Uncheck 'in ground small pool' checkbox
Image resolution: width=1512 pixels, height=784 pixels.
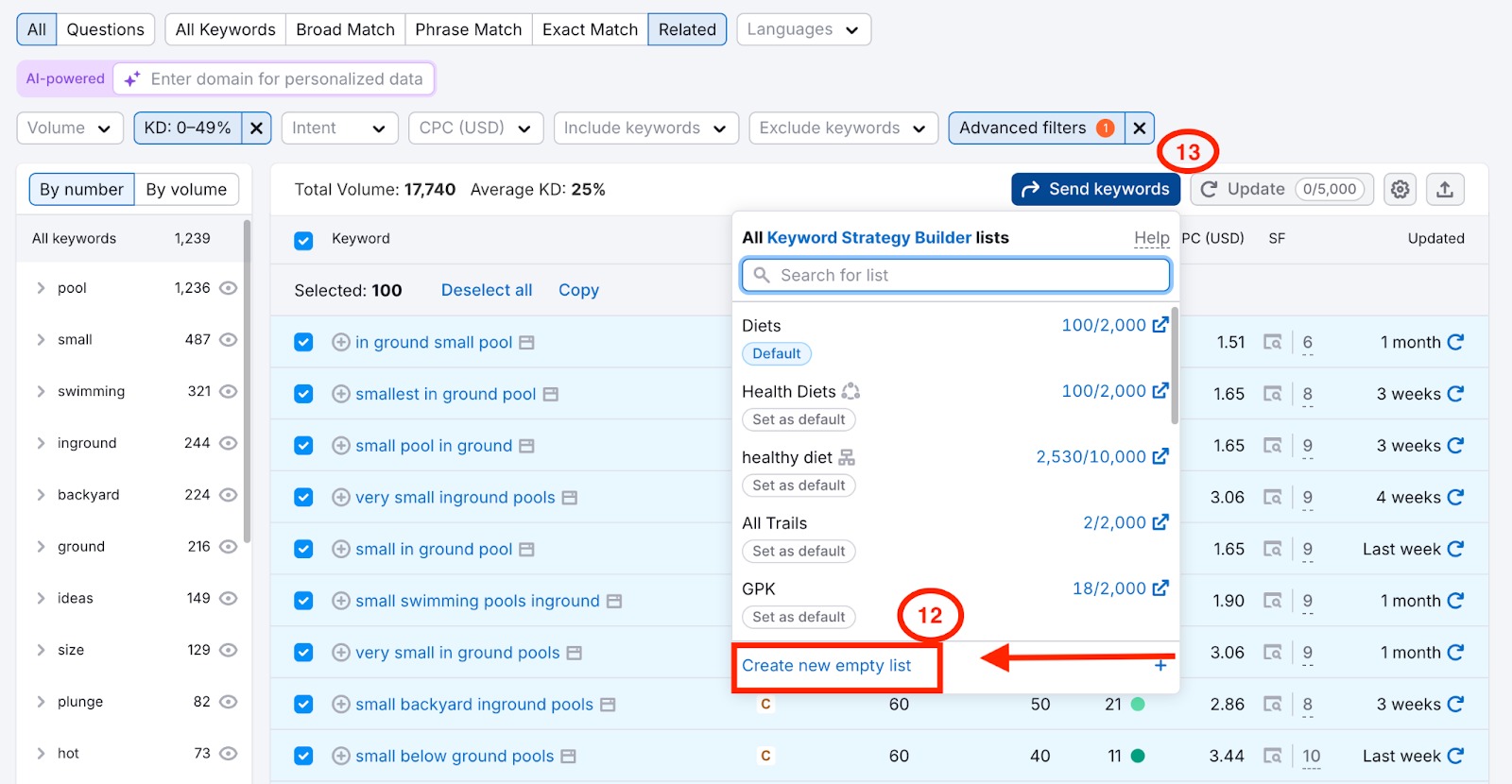tap(303, 342)
